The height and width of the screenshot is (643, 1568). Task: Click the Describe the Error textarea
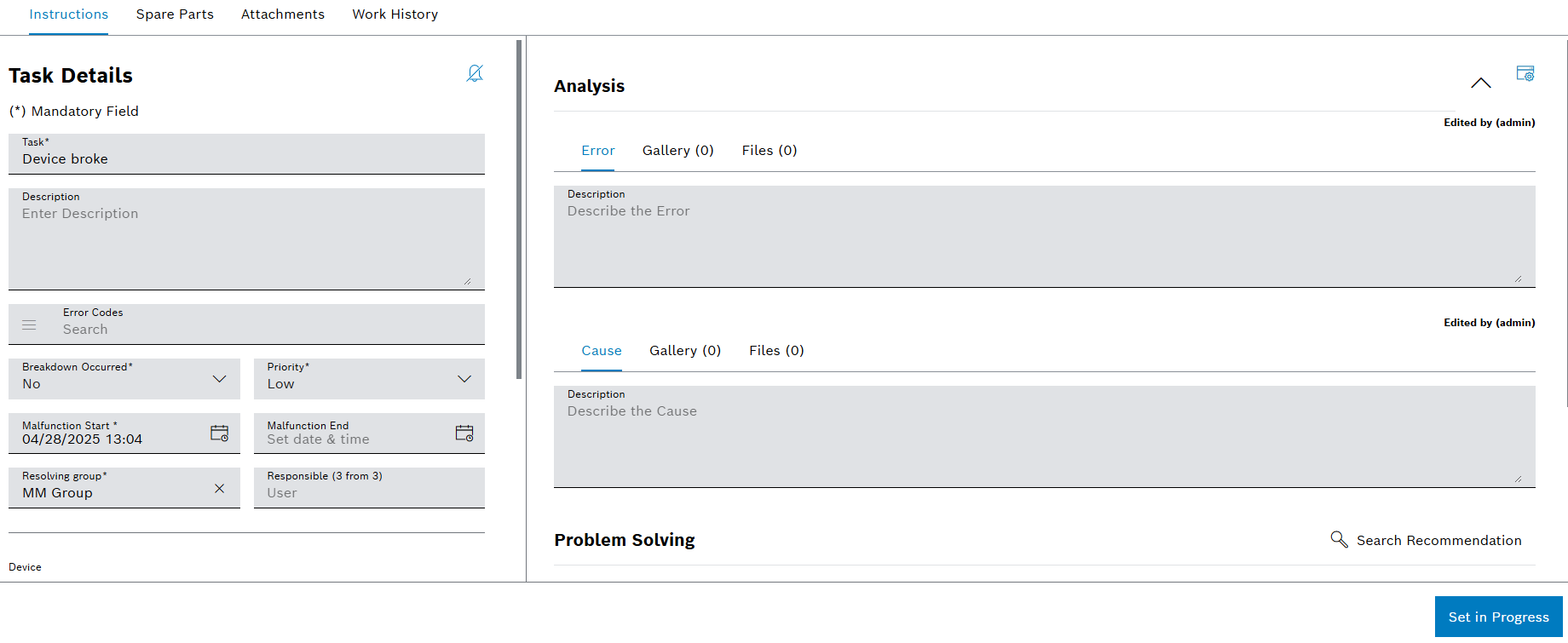[1045, 237]
